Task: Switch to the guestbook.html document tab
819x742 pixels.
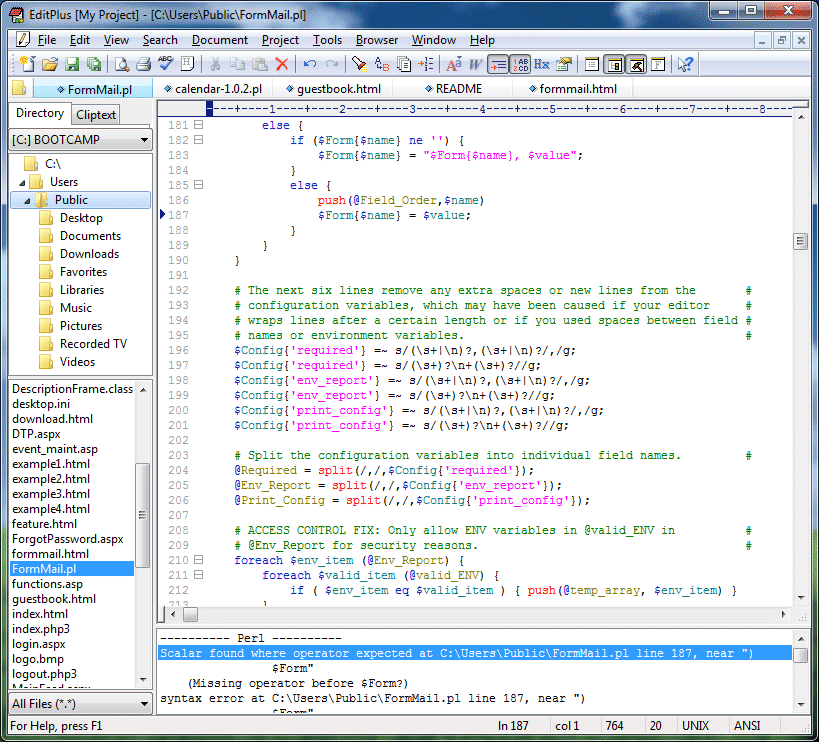Action: 333,89
